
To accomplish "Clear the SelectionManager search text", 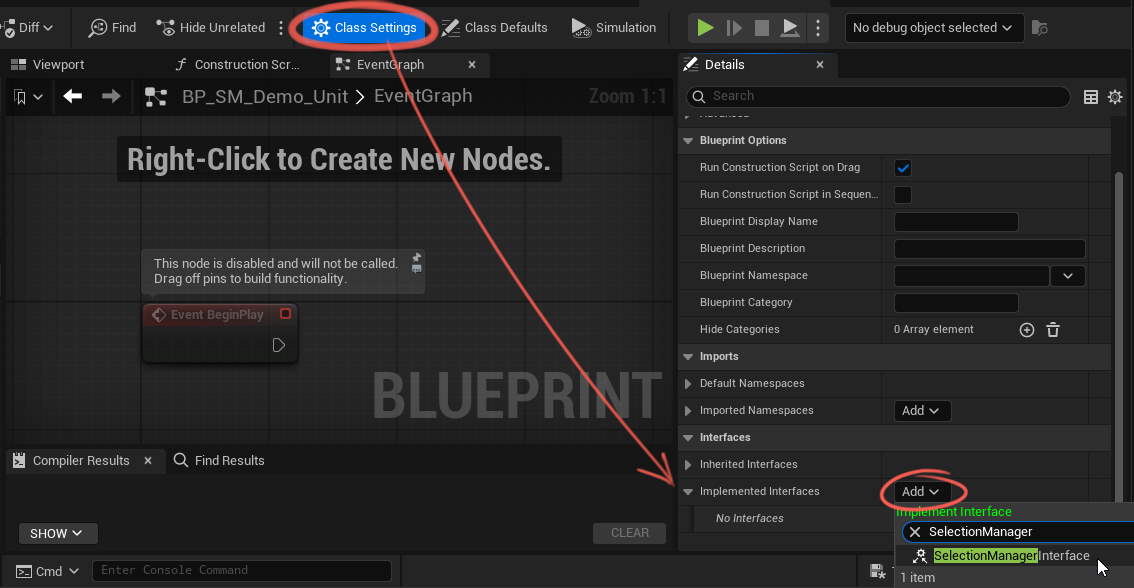I will [x=915, y=532].
